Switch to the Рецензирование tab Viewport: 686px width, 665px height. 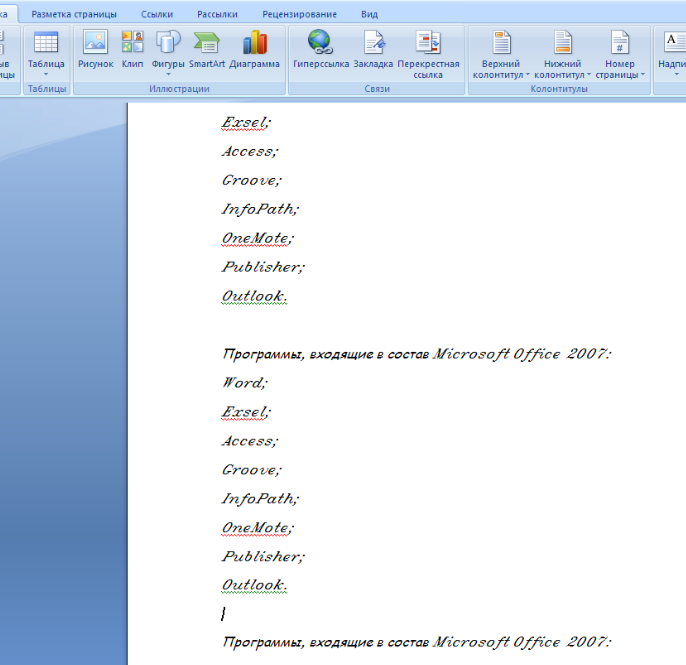(x=300, y=14)
